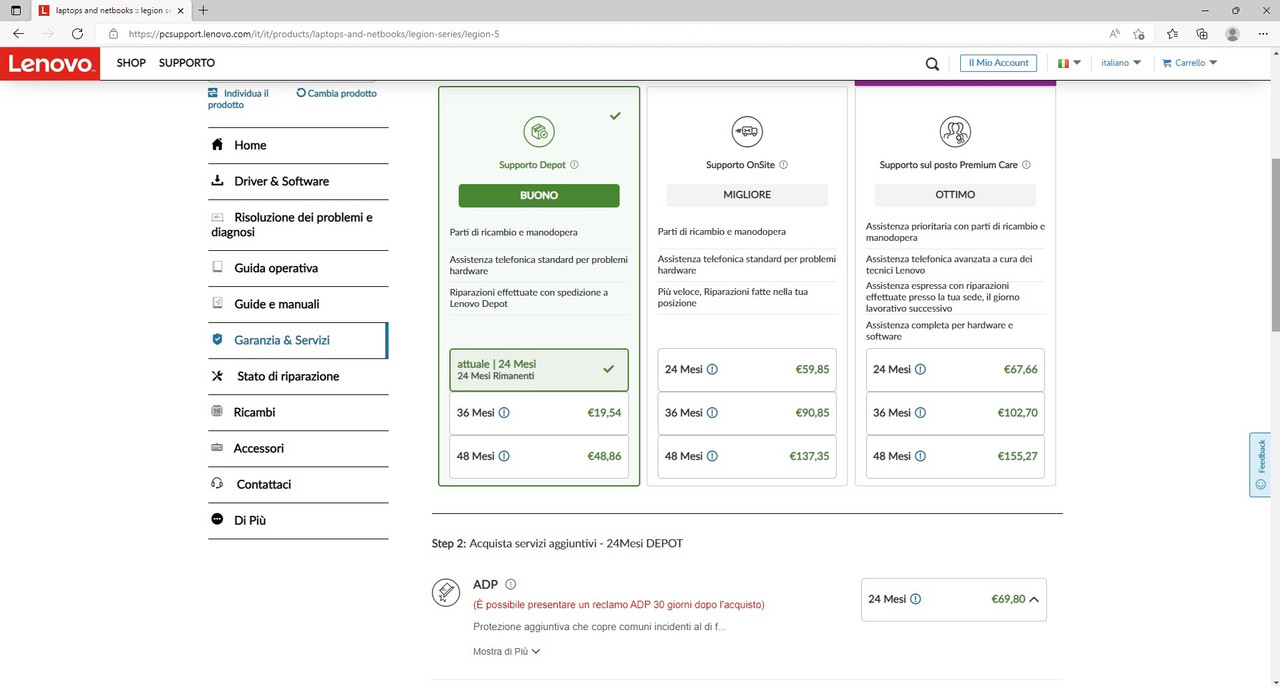The image size is (1280, 686).
Task: Open the Carrello cart dropdown
Action: coord(1190,63)
